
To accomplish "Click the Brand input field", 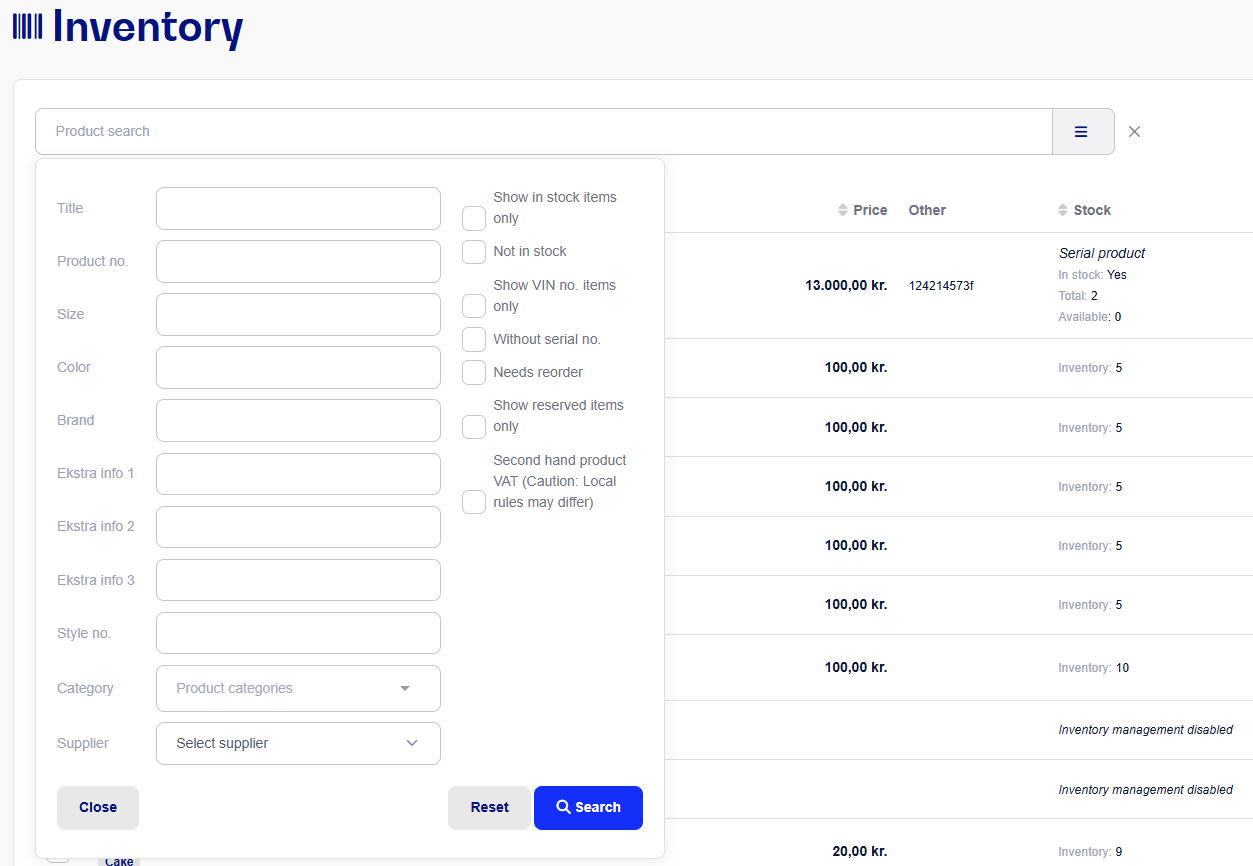I will pos(298,420).
